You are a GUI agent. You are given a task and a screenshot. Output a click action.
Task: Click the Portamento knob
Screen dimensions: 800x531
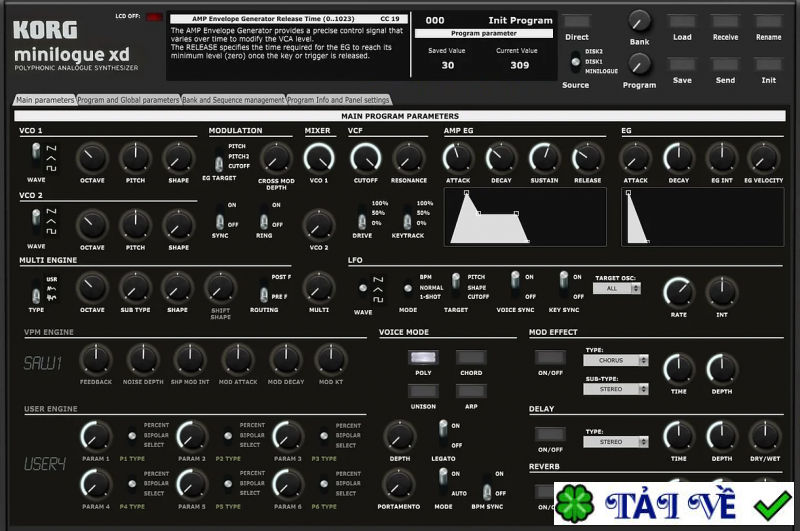398,485
